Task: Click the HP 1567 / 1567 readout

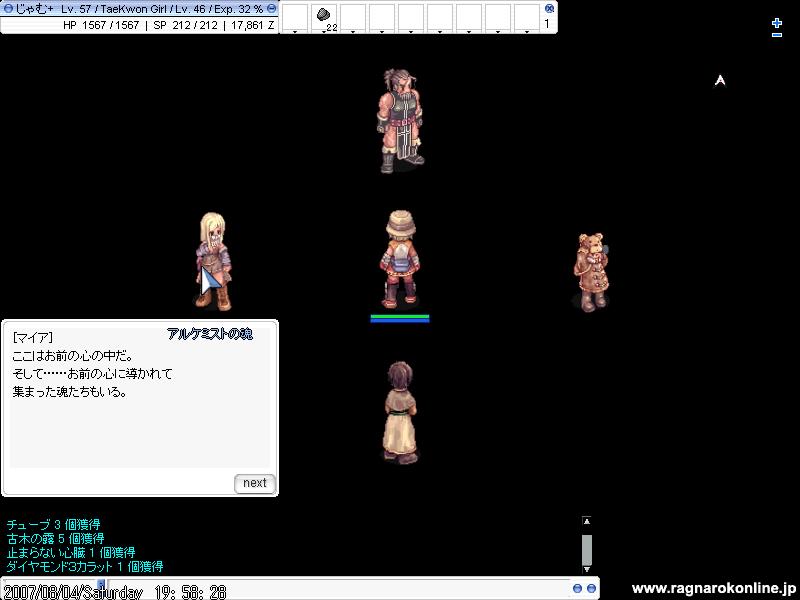Action: pyautogui.click(x=101, y=25)
